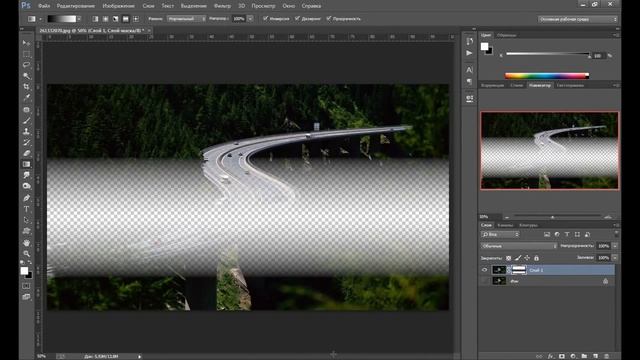Image resolution: width=640 pixels, height=360 pixels.
Task: Click the create new layer icon
Action: pos(596,356)
